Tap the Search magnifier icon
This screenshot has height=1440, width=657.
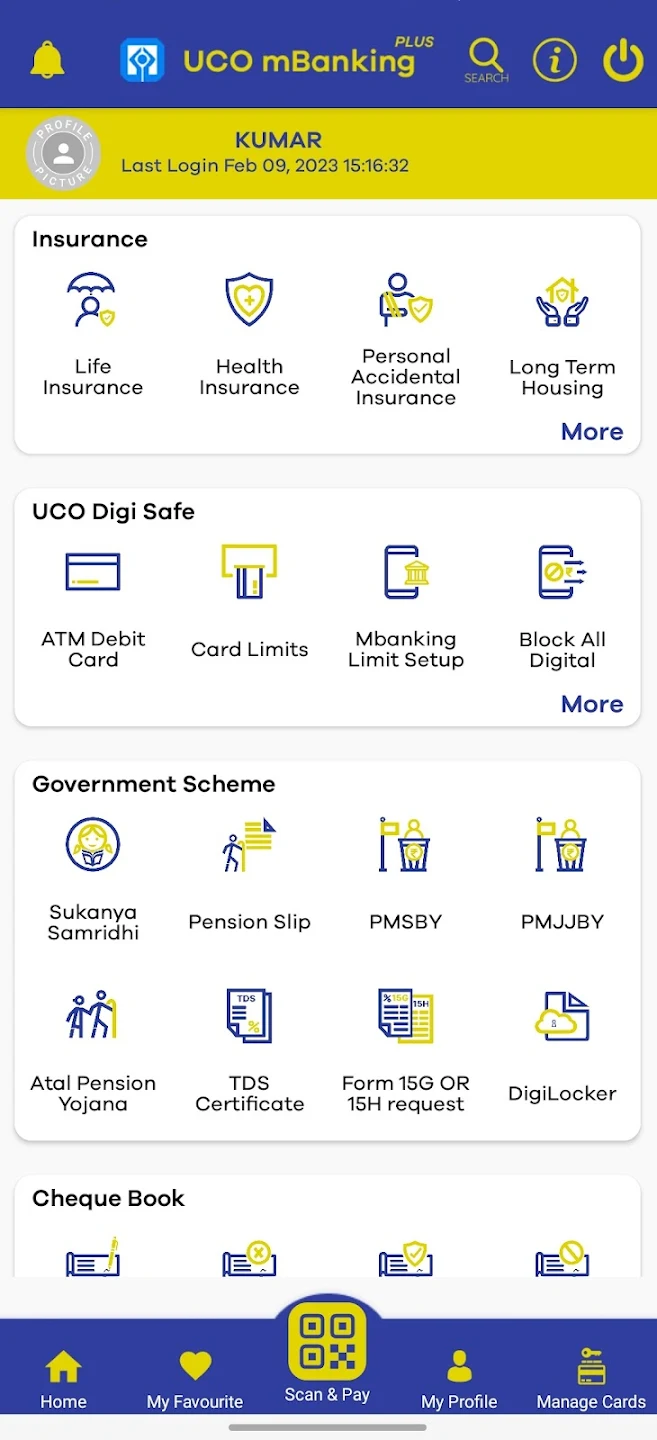point(486,58)
